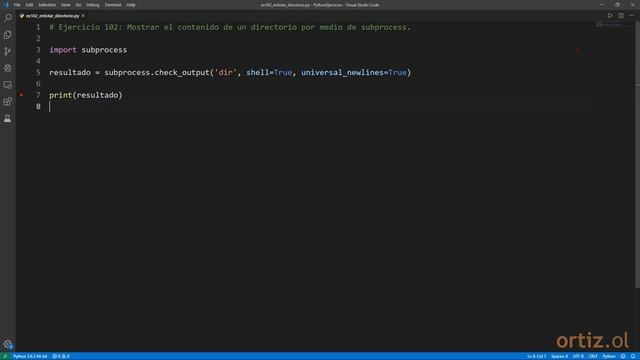Open the View menu
The height and width of the screenshot is (360, 640).
click(66, 5)
